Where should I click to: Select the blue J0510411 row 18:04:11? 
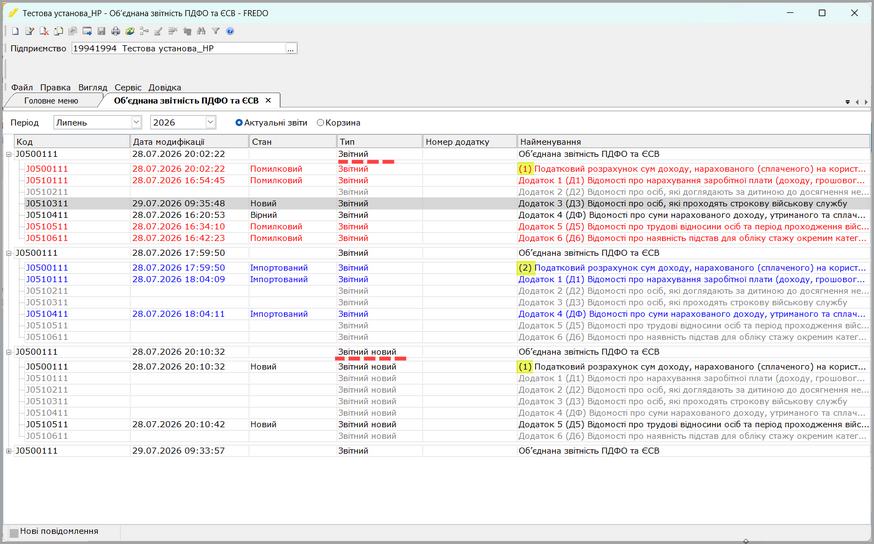click(447, 314)
